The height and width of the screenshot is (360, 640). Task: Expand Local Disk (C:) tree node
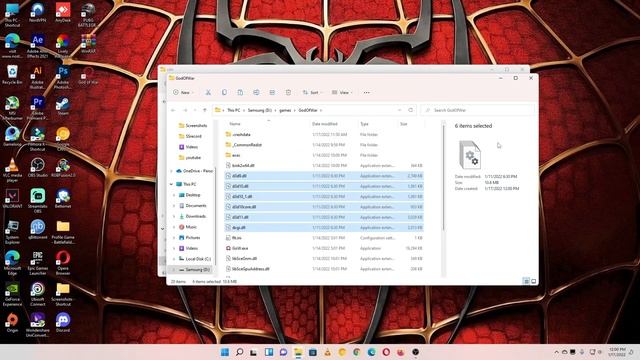pos(174,259)
